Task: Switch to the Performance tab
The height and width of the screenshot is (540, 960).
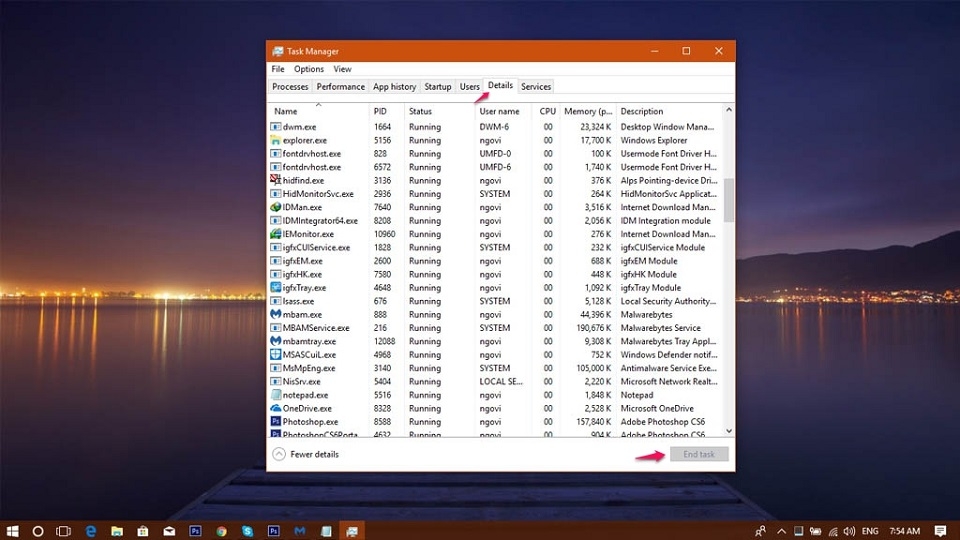Action: pyautogui.click(x=341, y=87)
